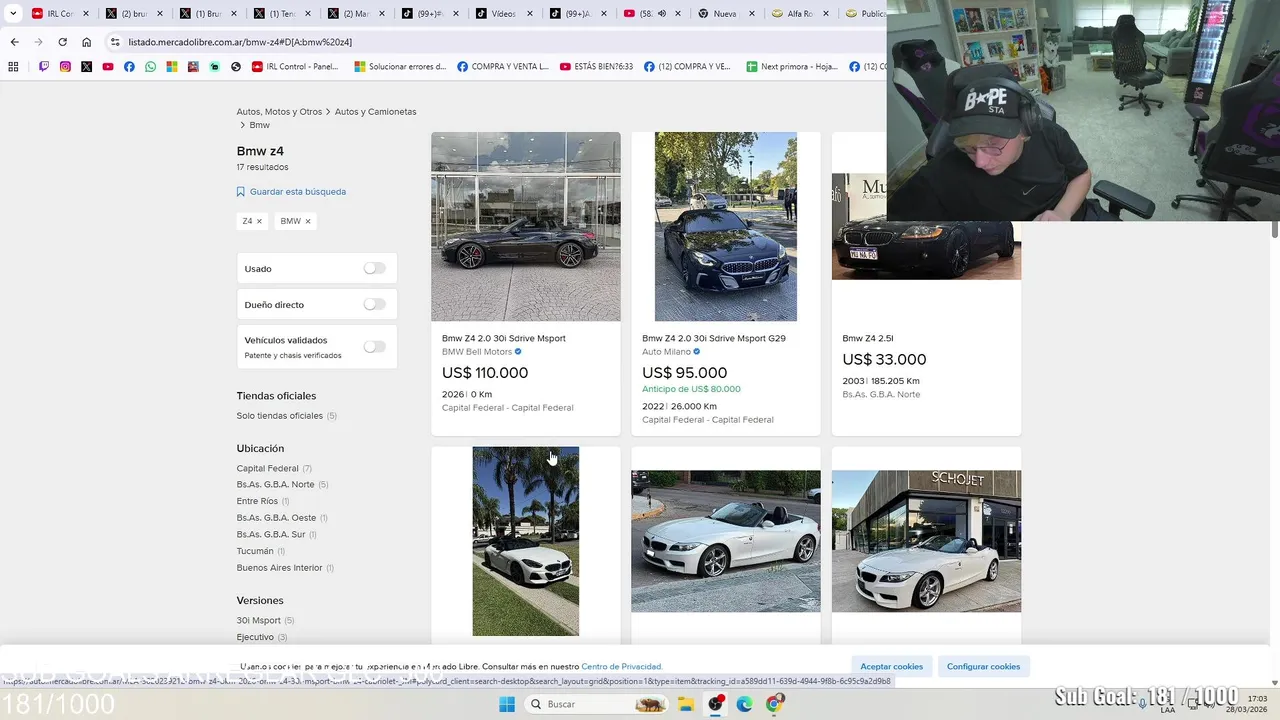Open Bmw Z4 2.5i listing title
1280x720 pixels.
[868, 339]
